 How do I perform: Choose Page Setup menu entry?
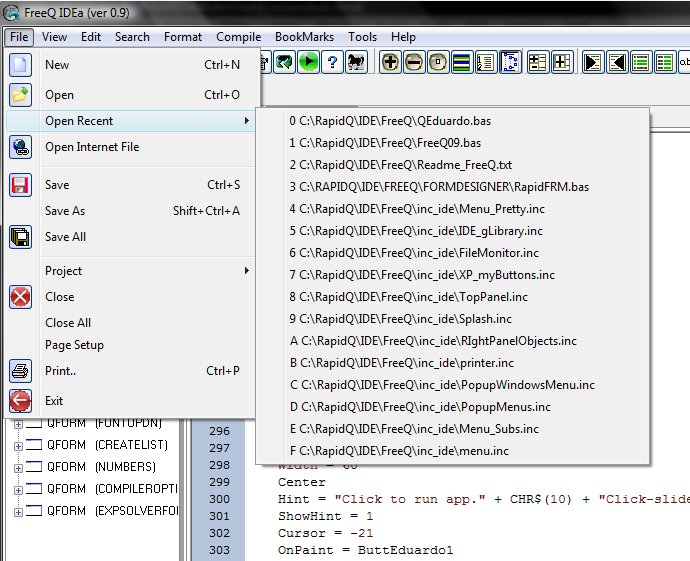coord(131,345)
